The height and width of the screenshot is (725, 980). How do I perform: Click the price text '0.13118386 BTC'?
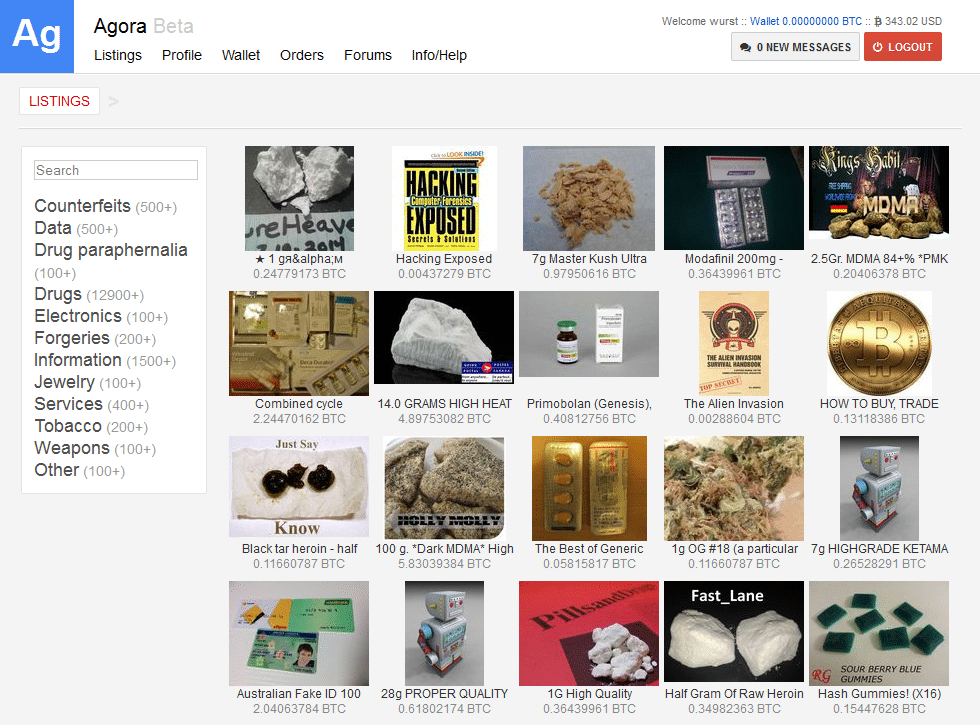point(879,419)
